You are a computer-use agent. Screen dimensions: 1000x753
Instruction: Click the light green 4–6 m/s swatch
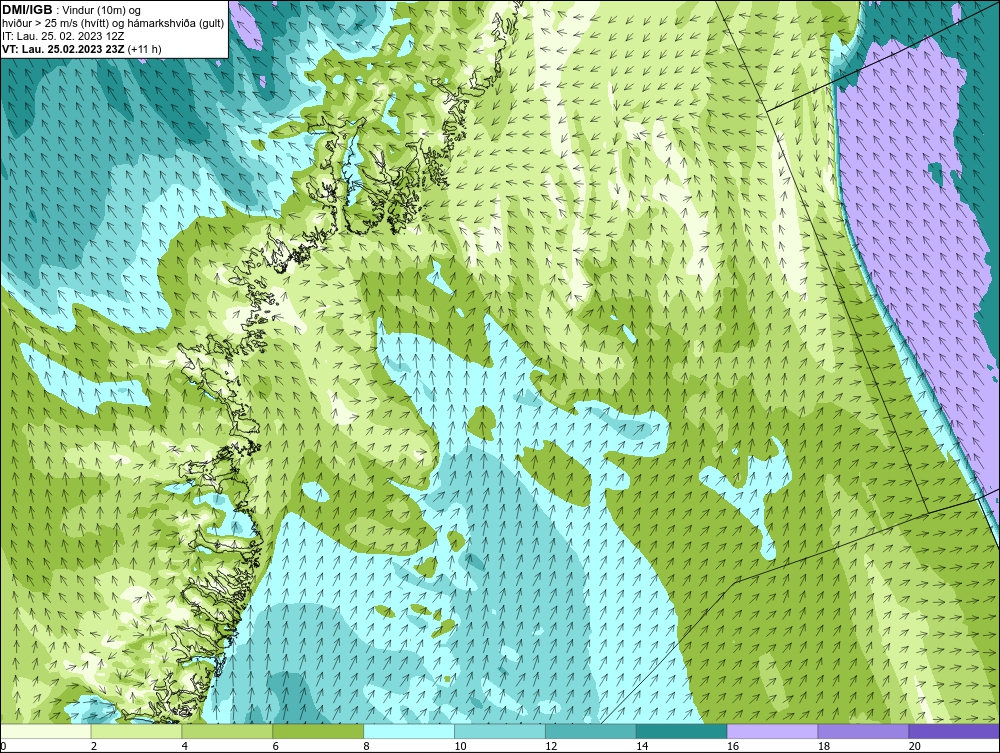(x=227, y=731)
